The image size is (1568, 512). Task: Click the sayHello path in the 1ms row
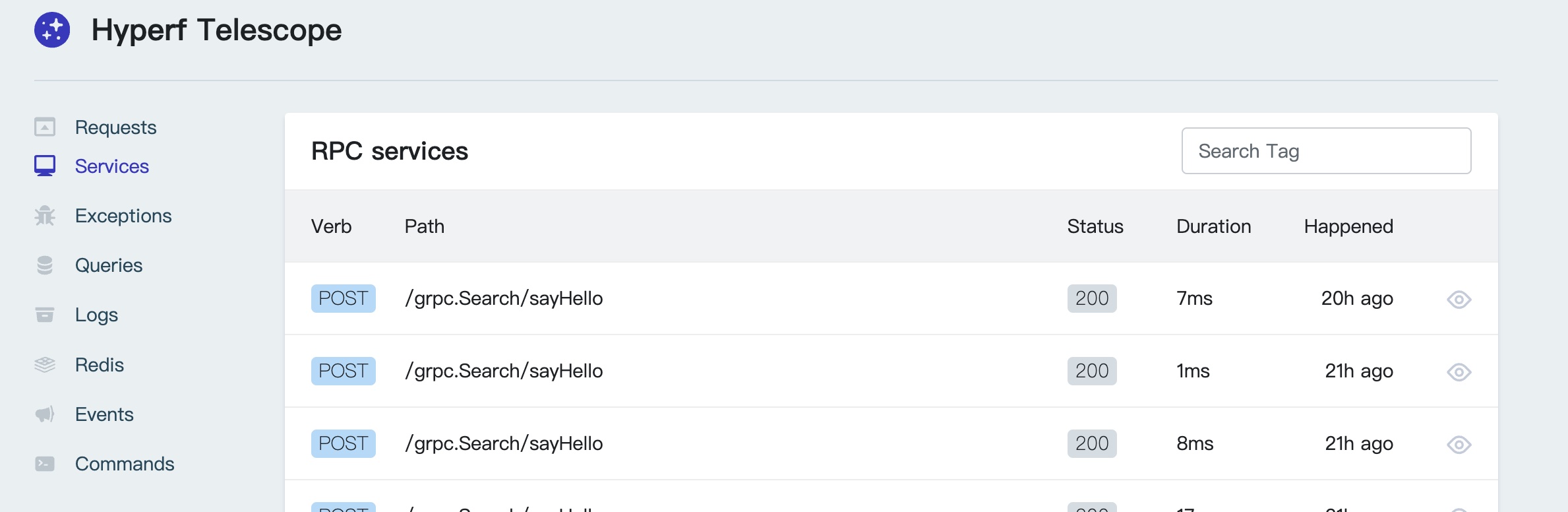click(x=504, y=371)
